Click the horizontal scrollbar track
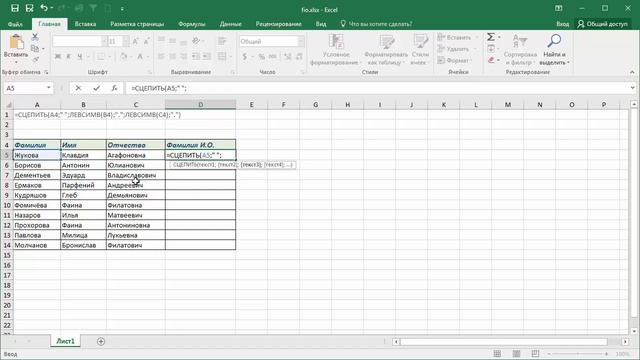The image size is (640, 360). click(x=510, y=341)
